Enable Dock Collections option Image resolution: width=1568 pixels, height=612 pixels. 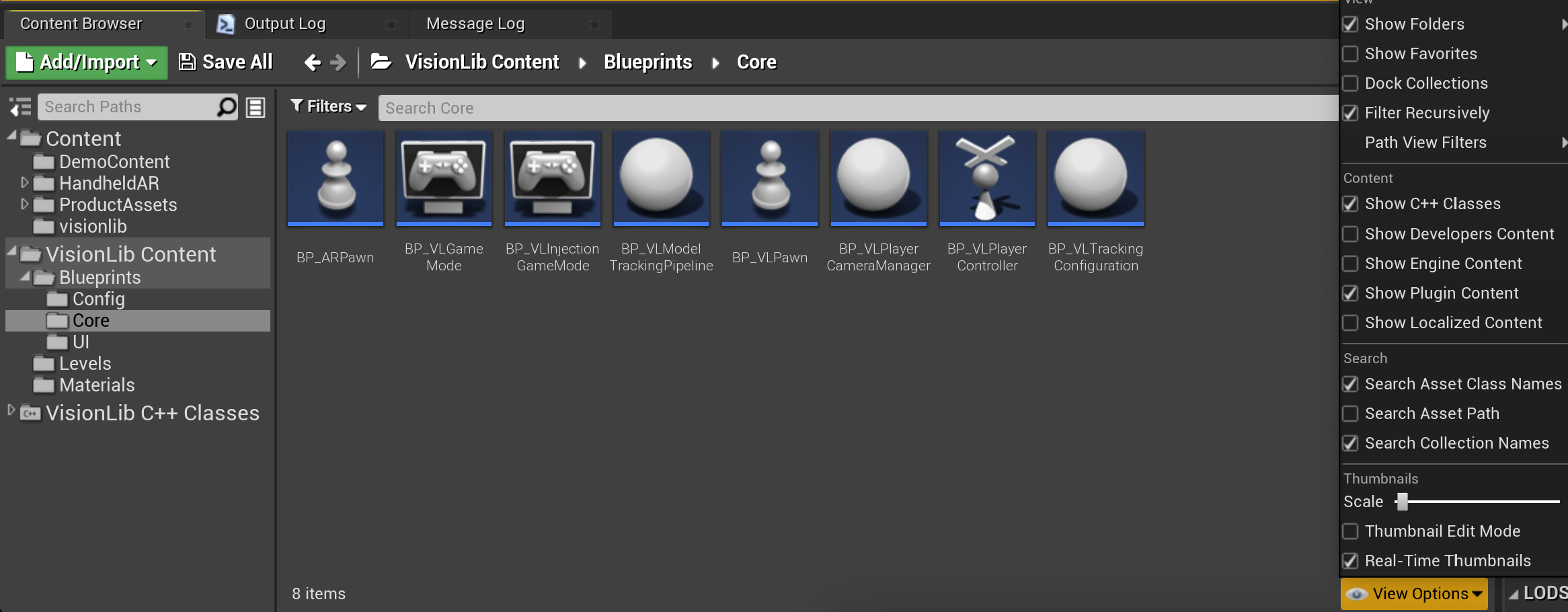1350,83
